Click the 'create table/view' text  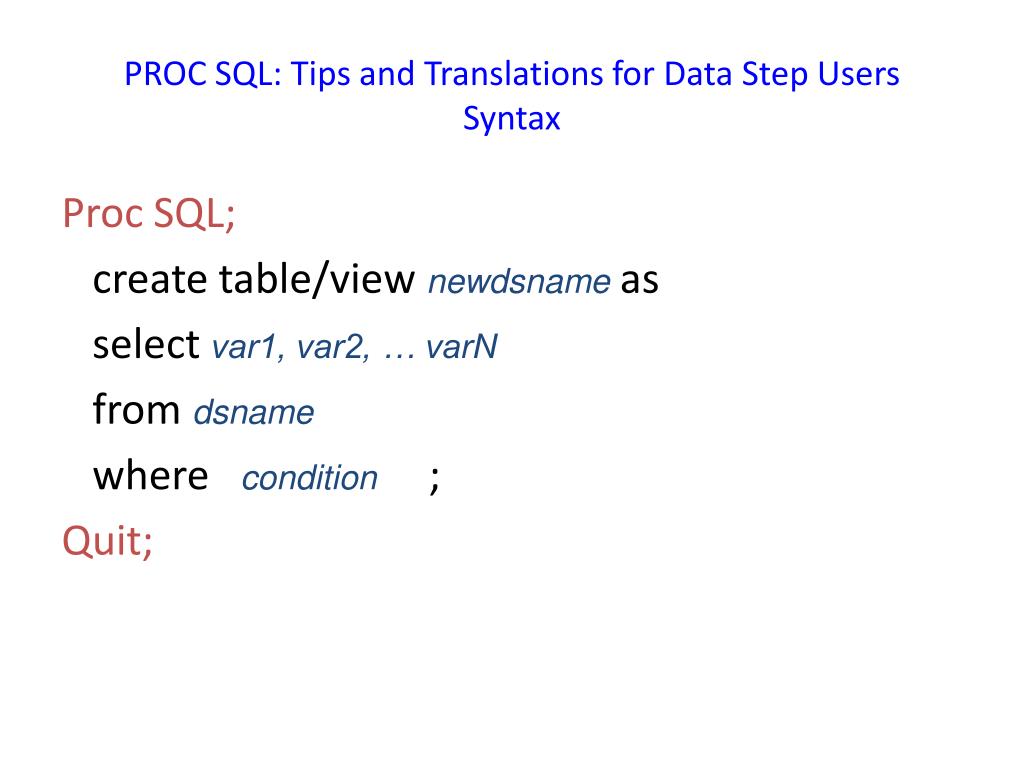coord(253,280)
